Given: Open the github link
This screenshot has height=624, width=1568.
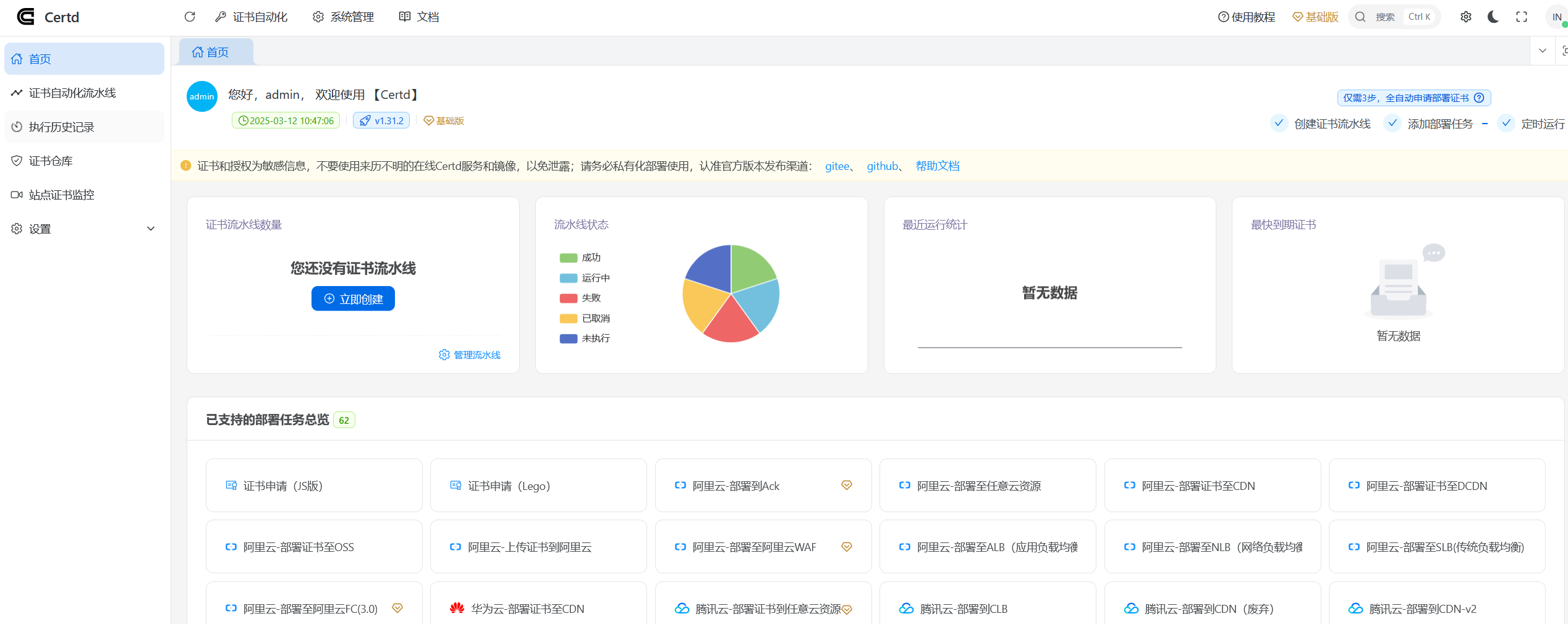Looking at the screenshot, I should pyautogui.click(x=883, y=166).
